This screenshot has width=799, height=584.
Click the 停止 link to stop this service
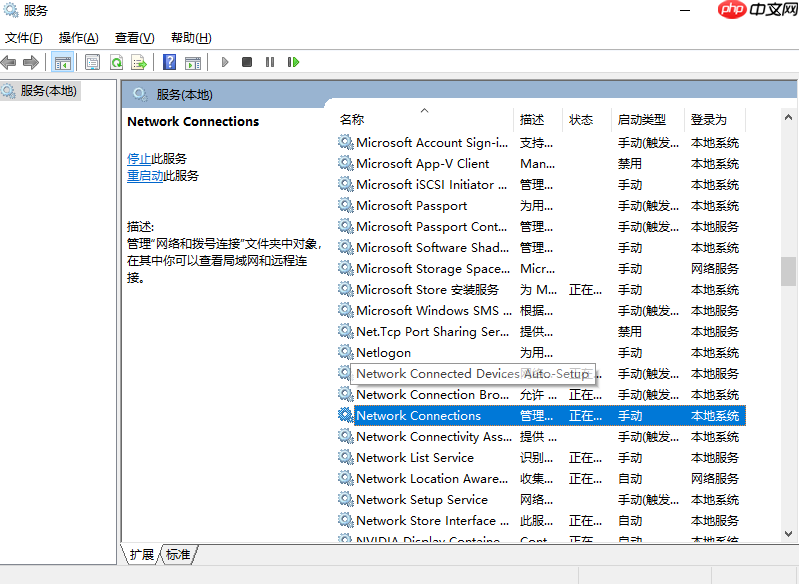coord(139,158)
